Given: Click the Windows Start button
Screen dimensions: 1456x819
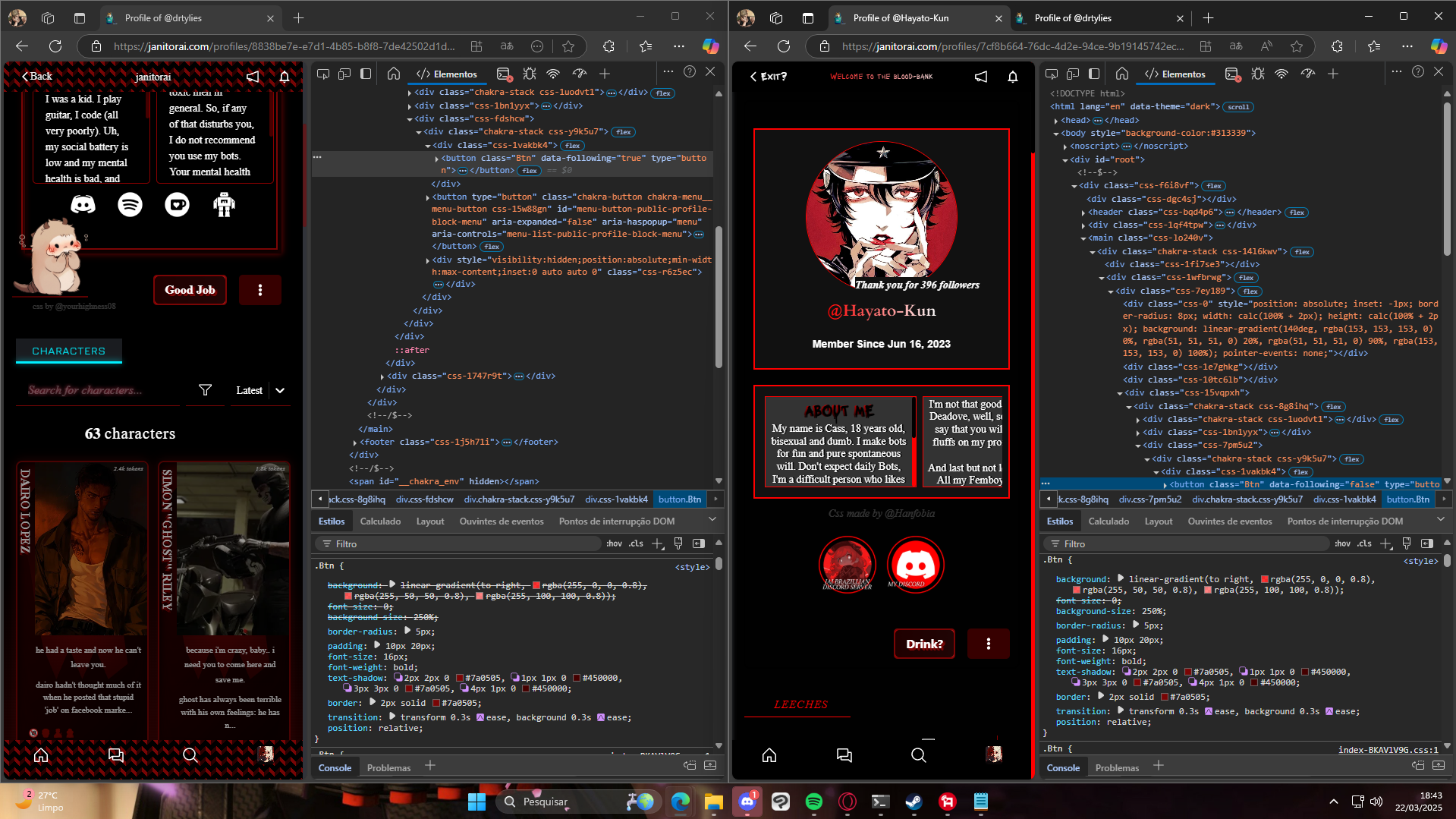Looking at the screenshot, I should pyautogui.click(x=476, y=802).
